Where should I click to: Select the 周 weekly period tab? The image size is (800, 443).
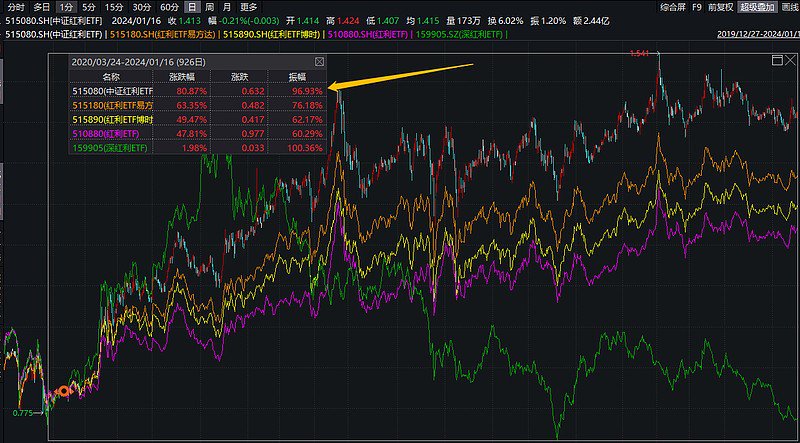click(x=209, y=7)
